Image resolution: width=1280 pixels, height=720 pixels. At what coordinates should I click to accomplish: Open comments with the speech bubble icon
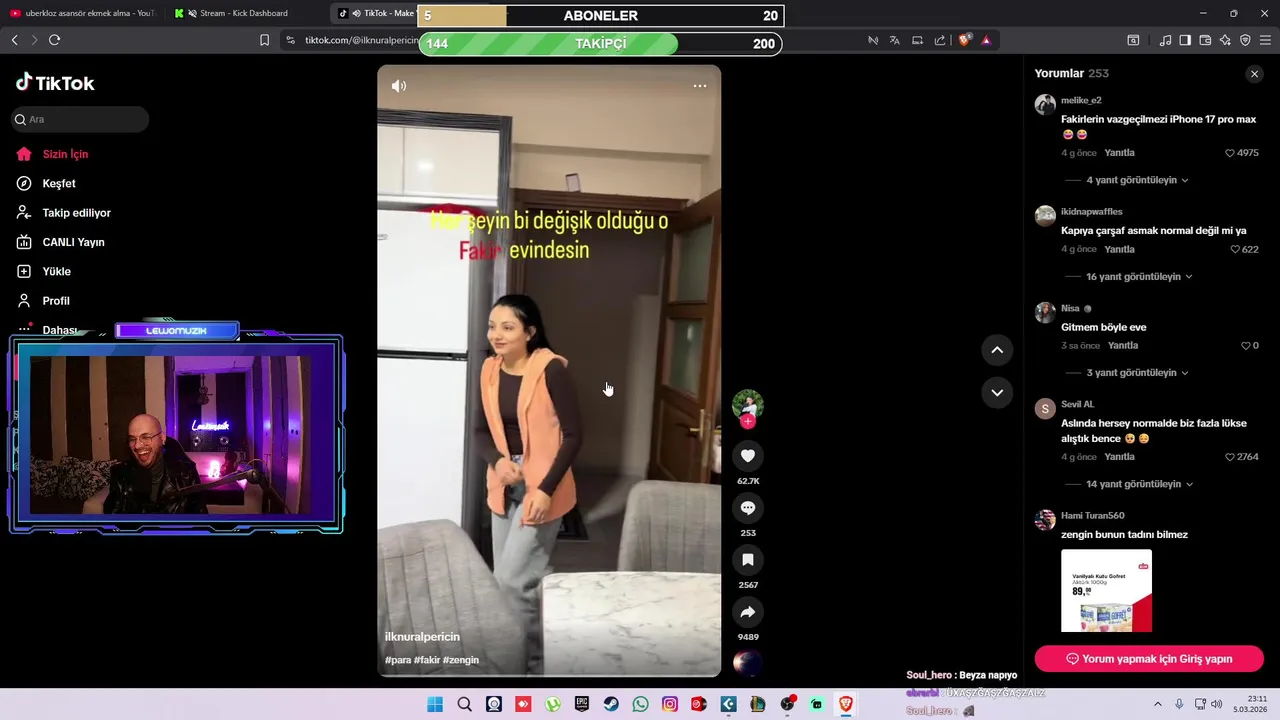click(x=748, y=508)
